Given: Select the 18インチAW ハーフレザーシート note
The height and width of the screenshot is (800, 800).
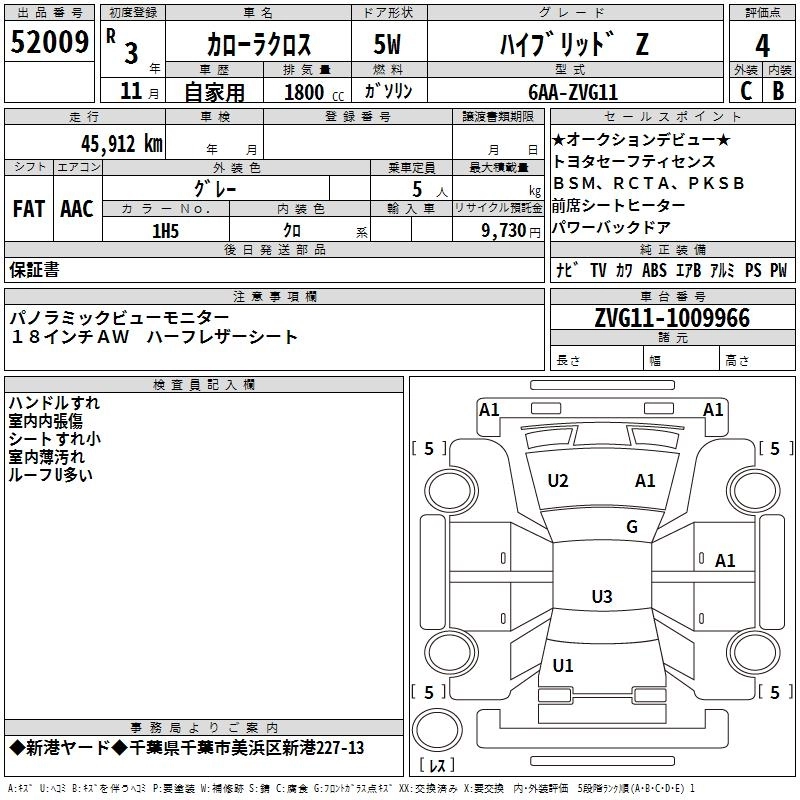Looking at the screenshot, I should pos(154,337).
